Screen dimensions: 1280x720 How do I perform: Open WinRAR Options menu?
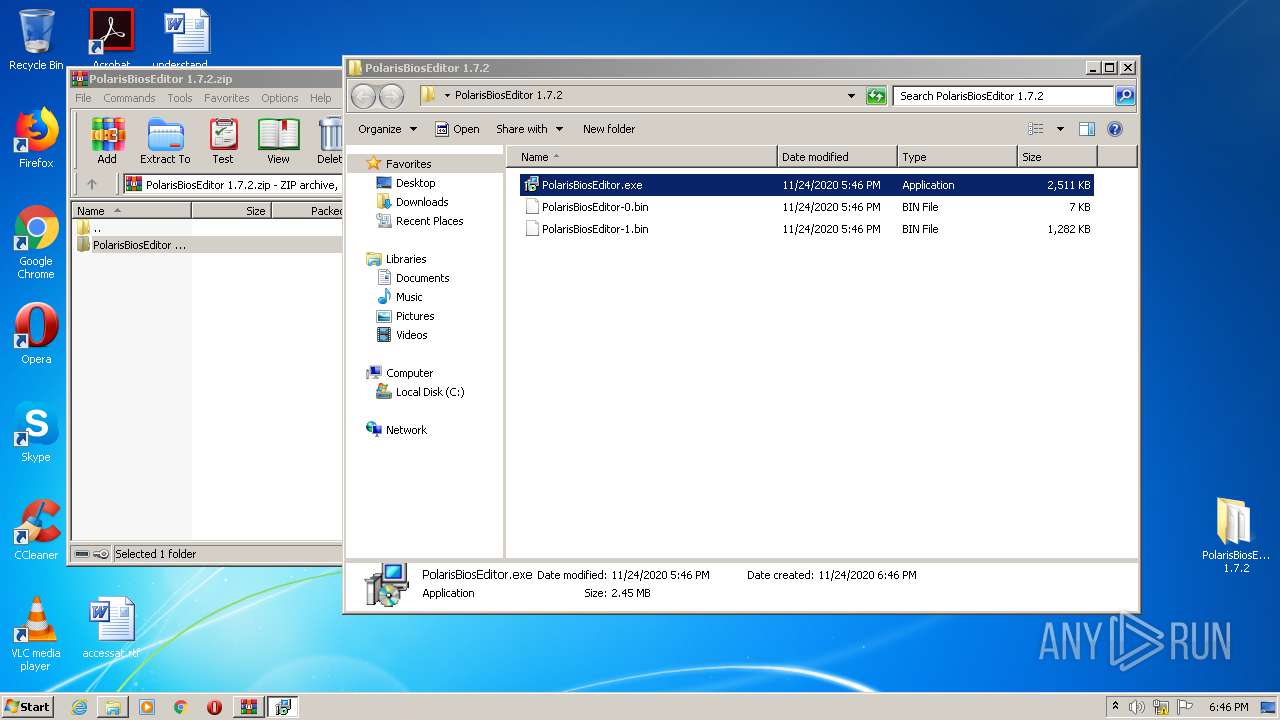(280, 98)
